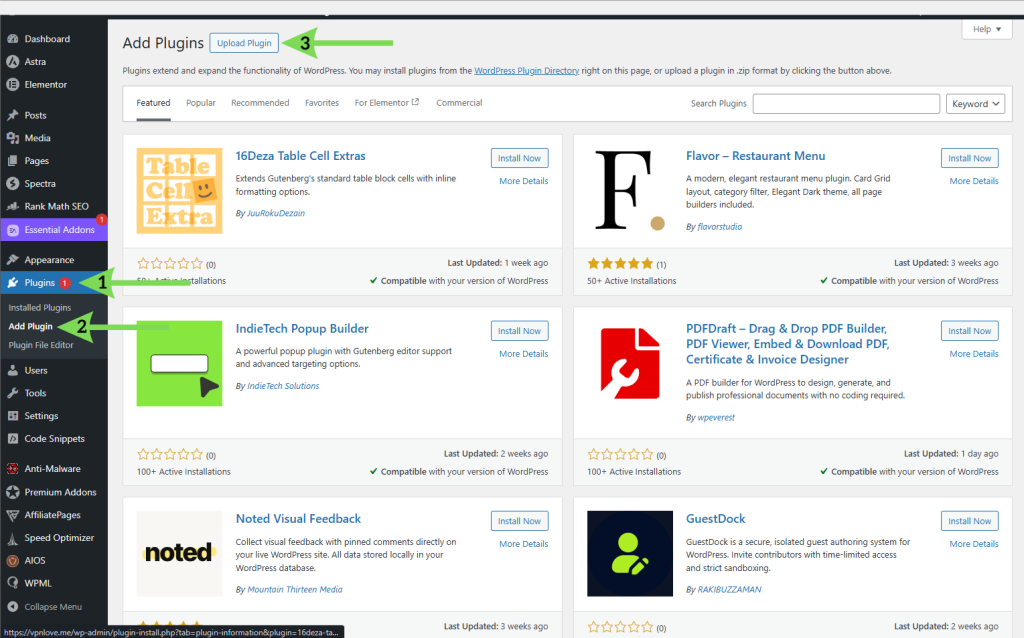View More Details for Flavor Restaurant Menu

click(974, 181)
